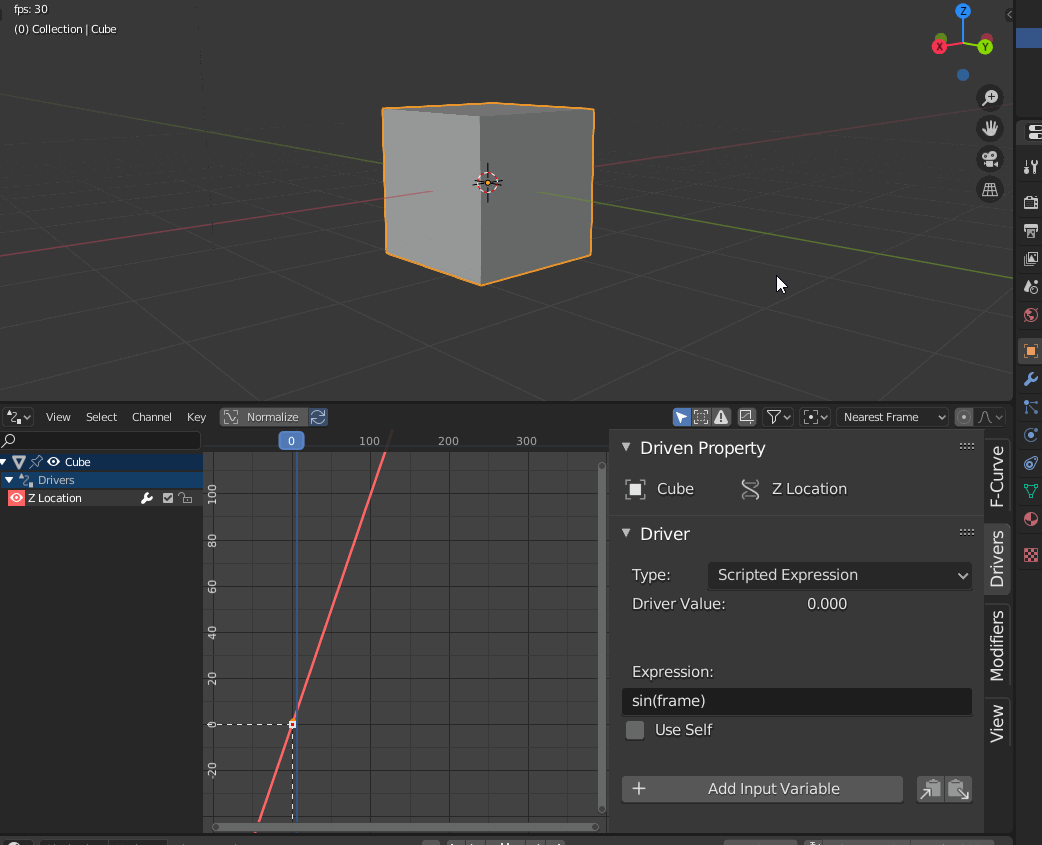Collapse the Driven Property panel header
Viewport: 1042px width, 845px height.
click(x=627, y=448)
